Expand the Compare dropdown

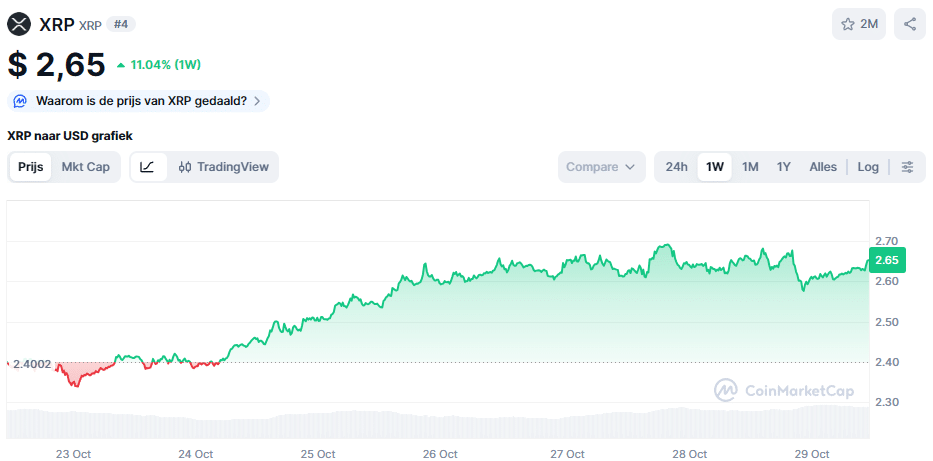point(601,167)
